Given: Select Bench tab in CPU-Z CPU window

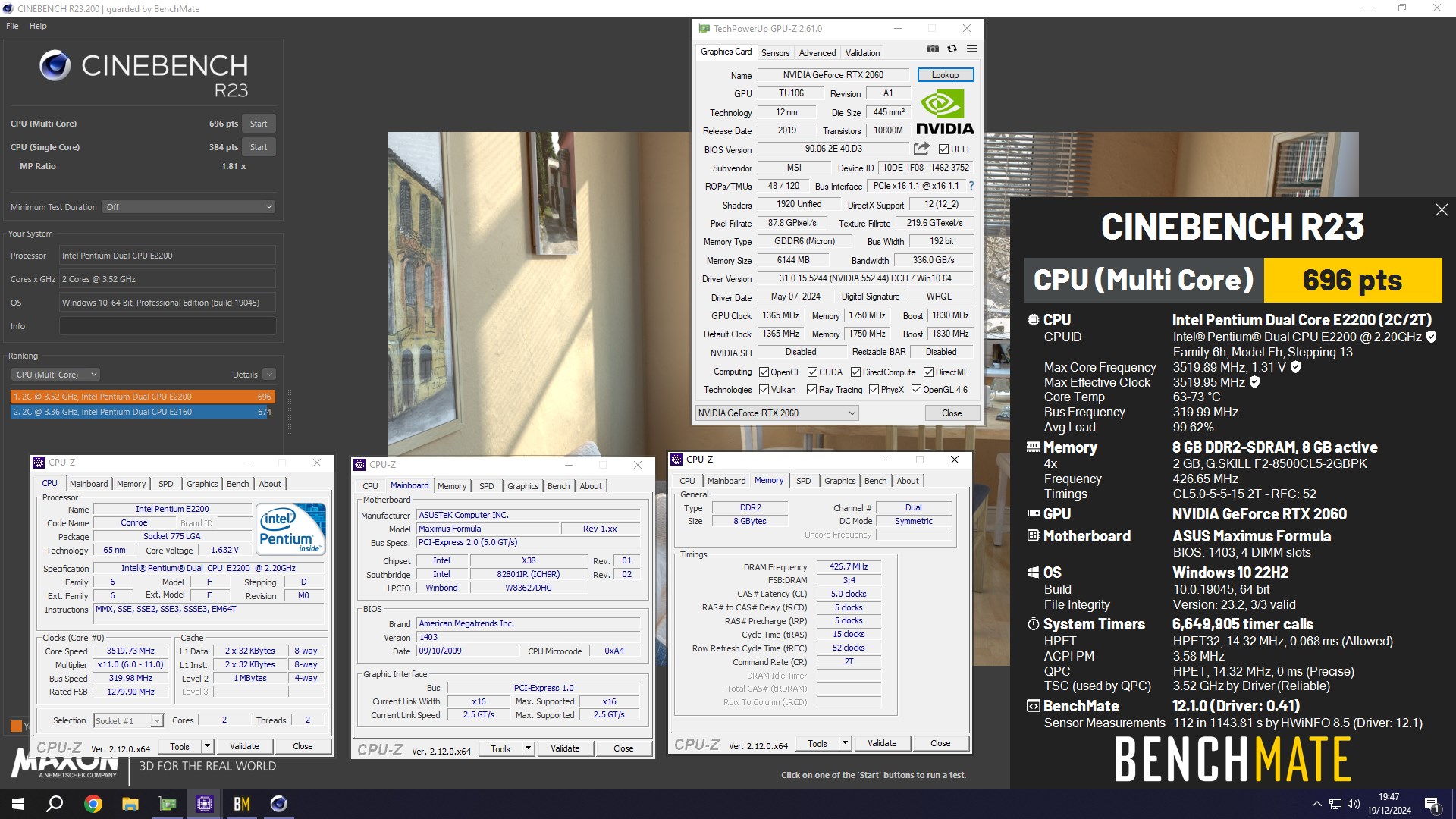Looking at the screenshot, I should point(237,484).
